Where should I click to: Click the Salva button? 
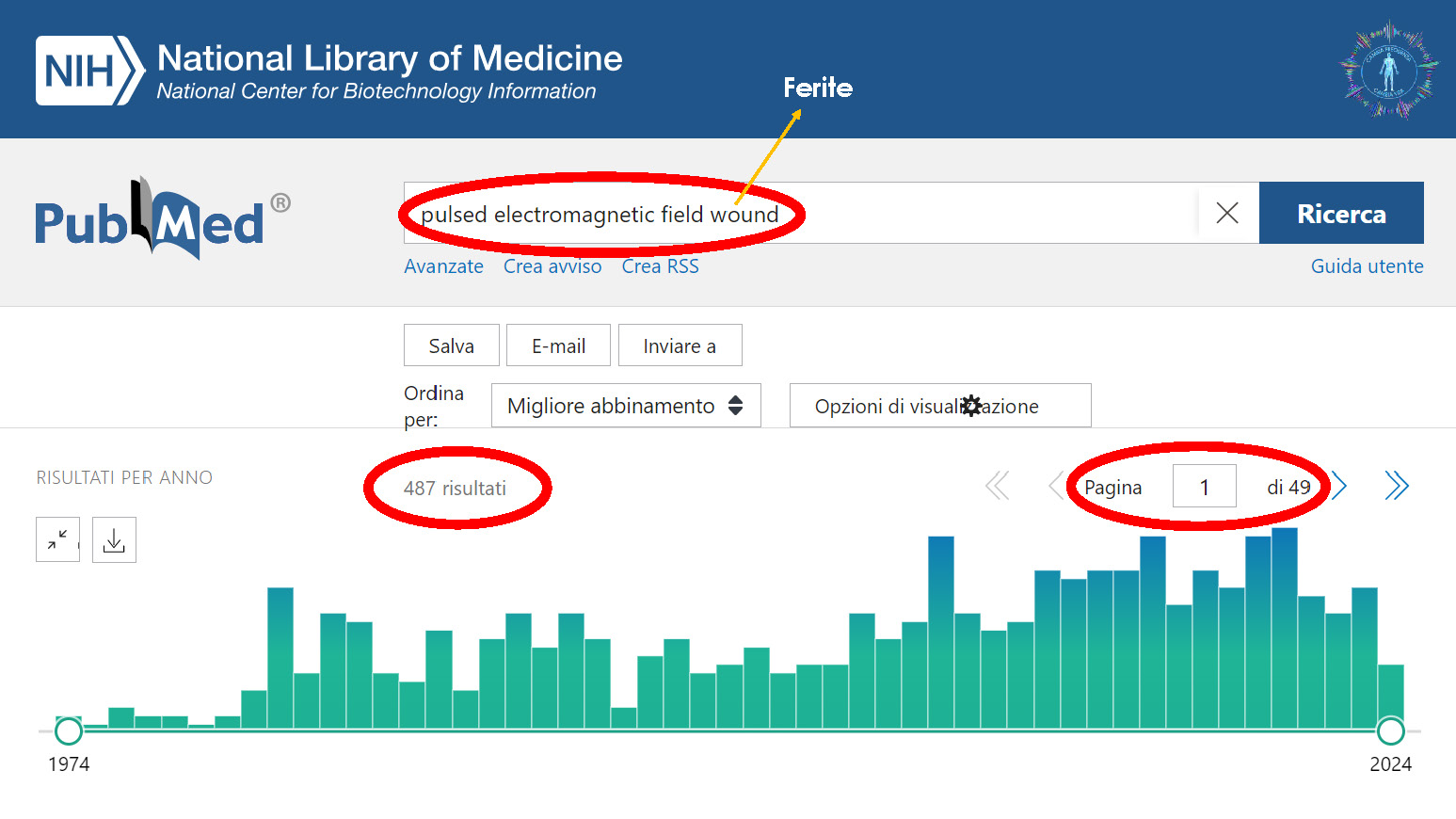point(452,345)
